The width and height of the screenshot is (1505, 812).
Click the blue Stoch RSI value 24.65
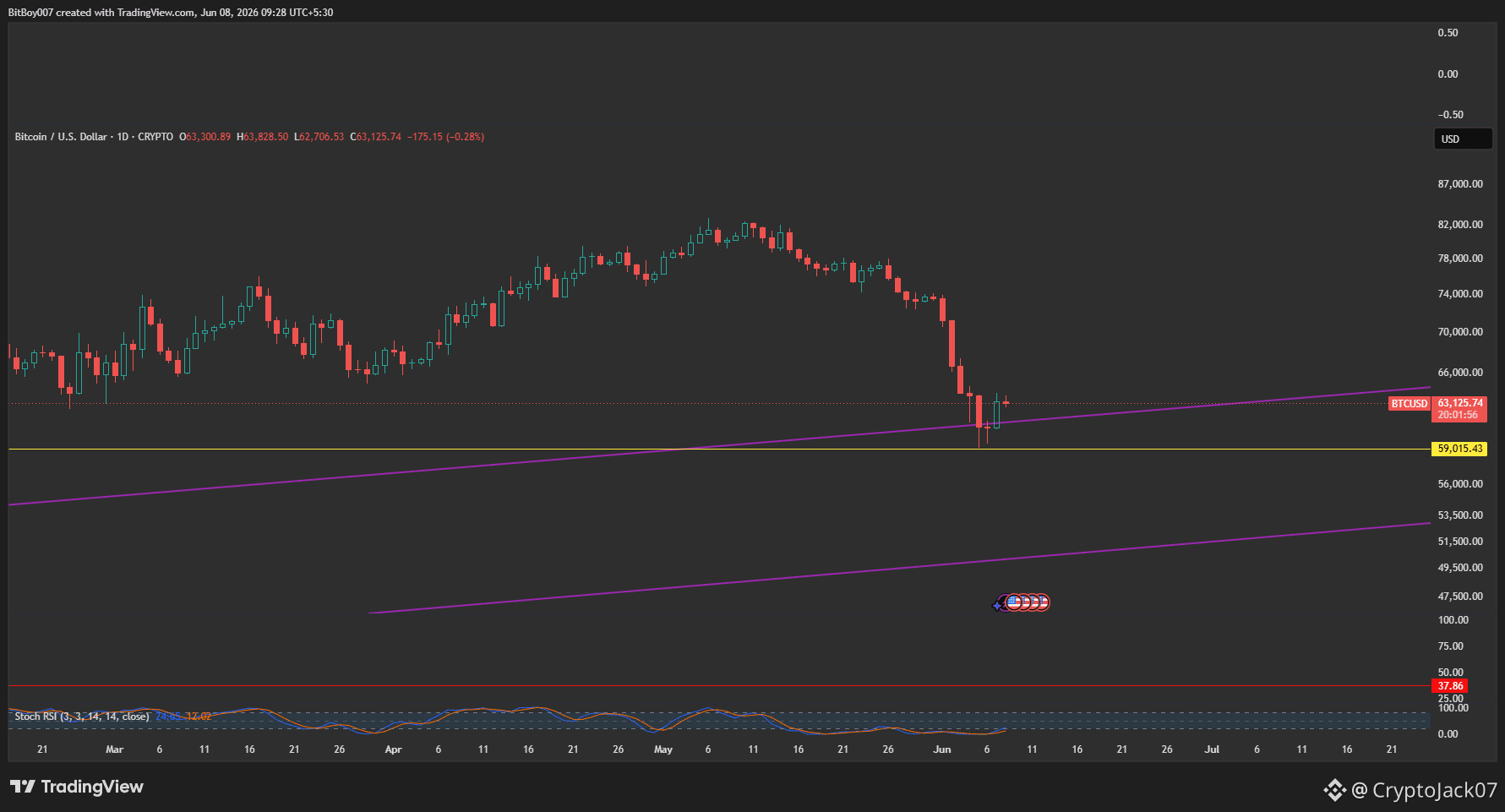168,717
